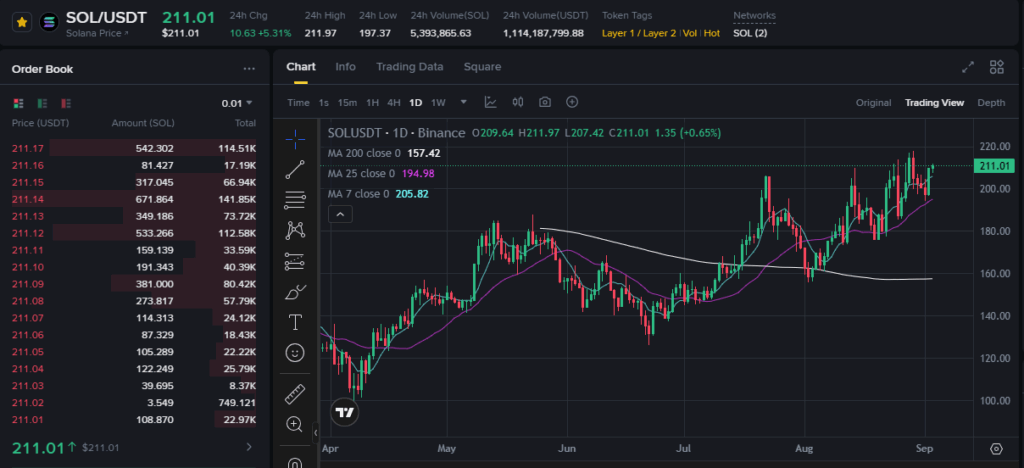Image resolution: width=1024 pixels, height=468 pixels.
Task: Select the crosshair cursor tool
Action: 295,138
